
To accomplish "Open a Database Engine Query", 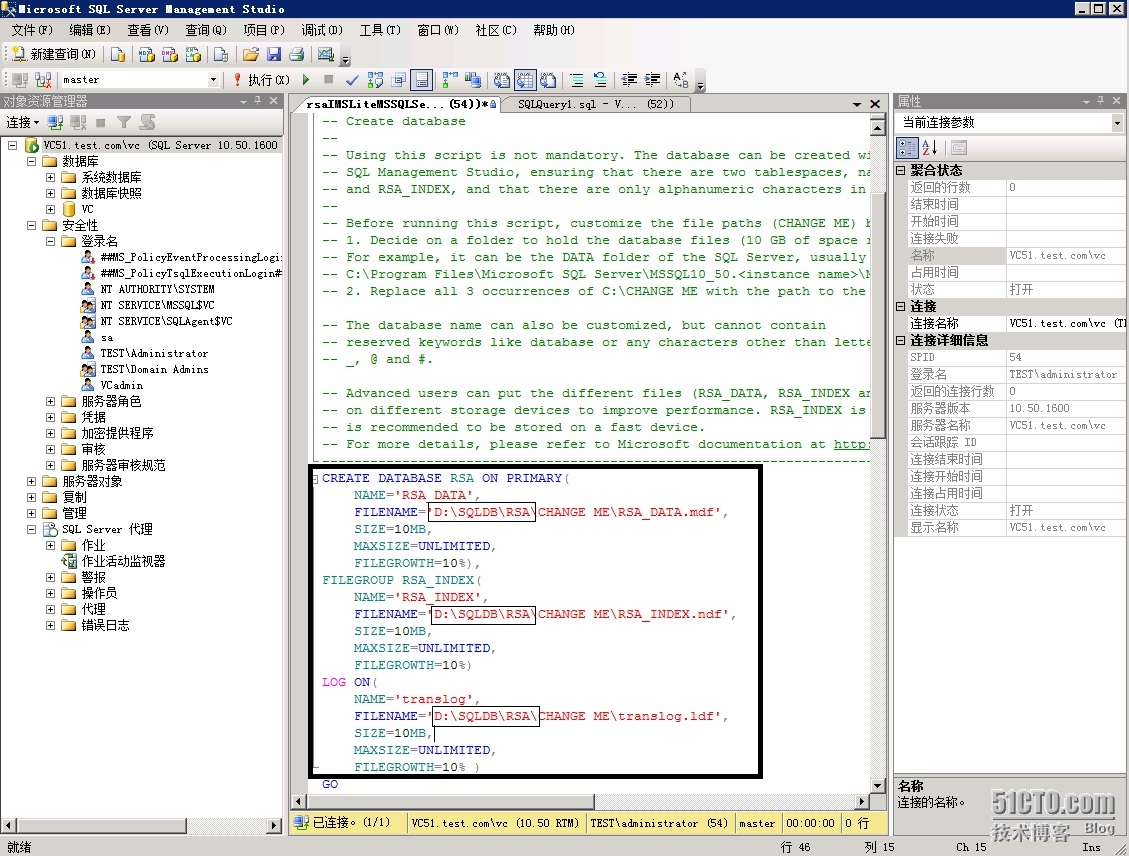I will coord(118,55).
